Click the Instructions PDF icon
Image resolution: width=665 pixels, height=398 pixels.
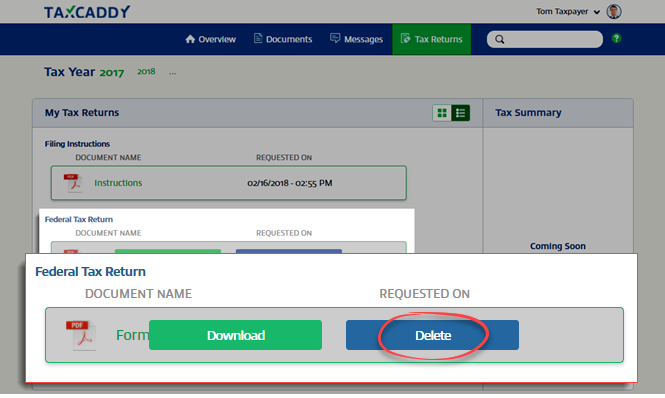tap(73, 183)
